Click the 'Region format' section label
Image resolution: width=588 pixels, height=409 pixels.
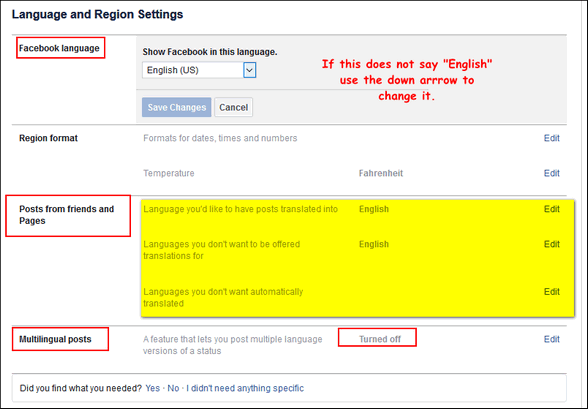[x=48, y=138]
